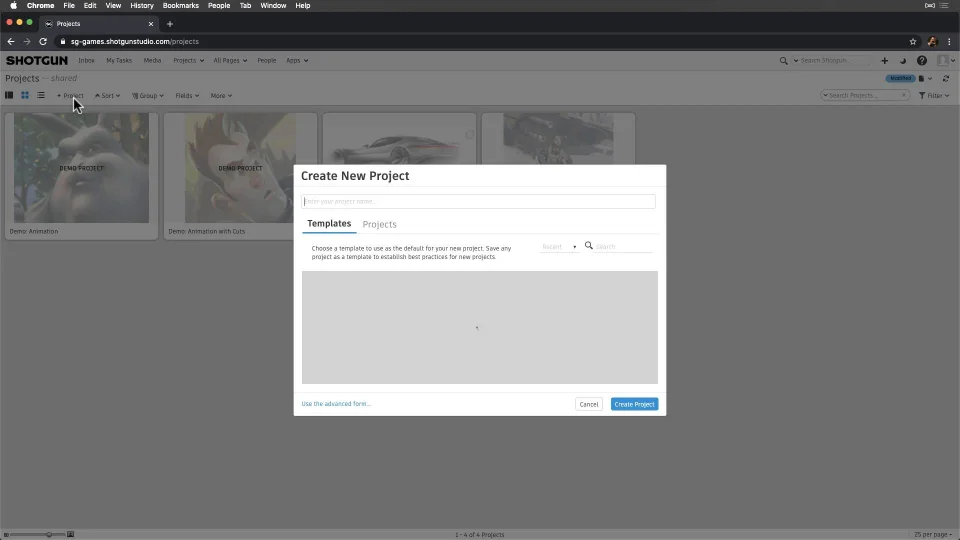This screenshot has width=960, height=540.
Task: Cancel the Create New Project dialog
Action: (588, 404)
